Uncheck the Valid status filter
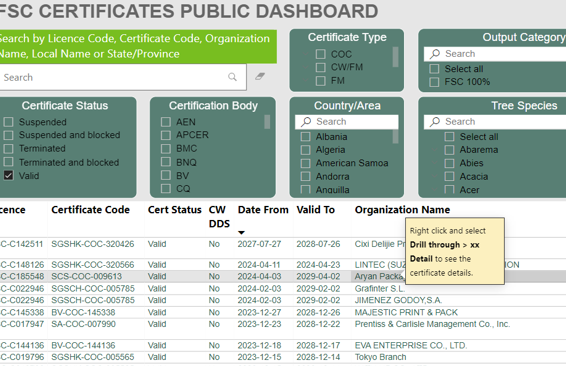Image resolution: width=566 pixels, height=366 pixels. [x=8, y=176]
